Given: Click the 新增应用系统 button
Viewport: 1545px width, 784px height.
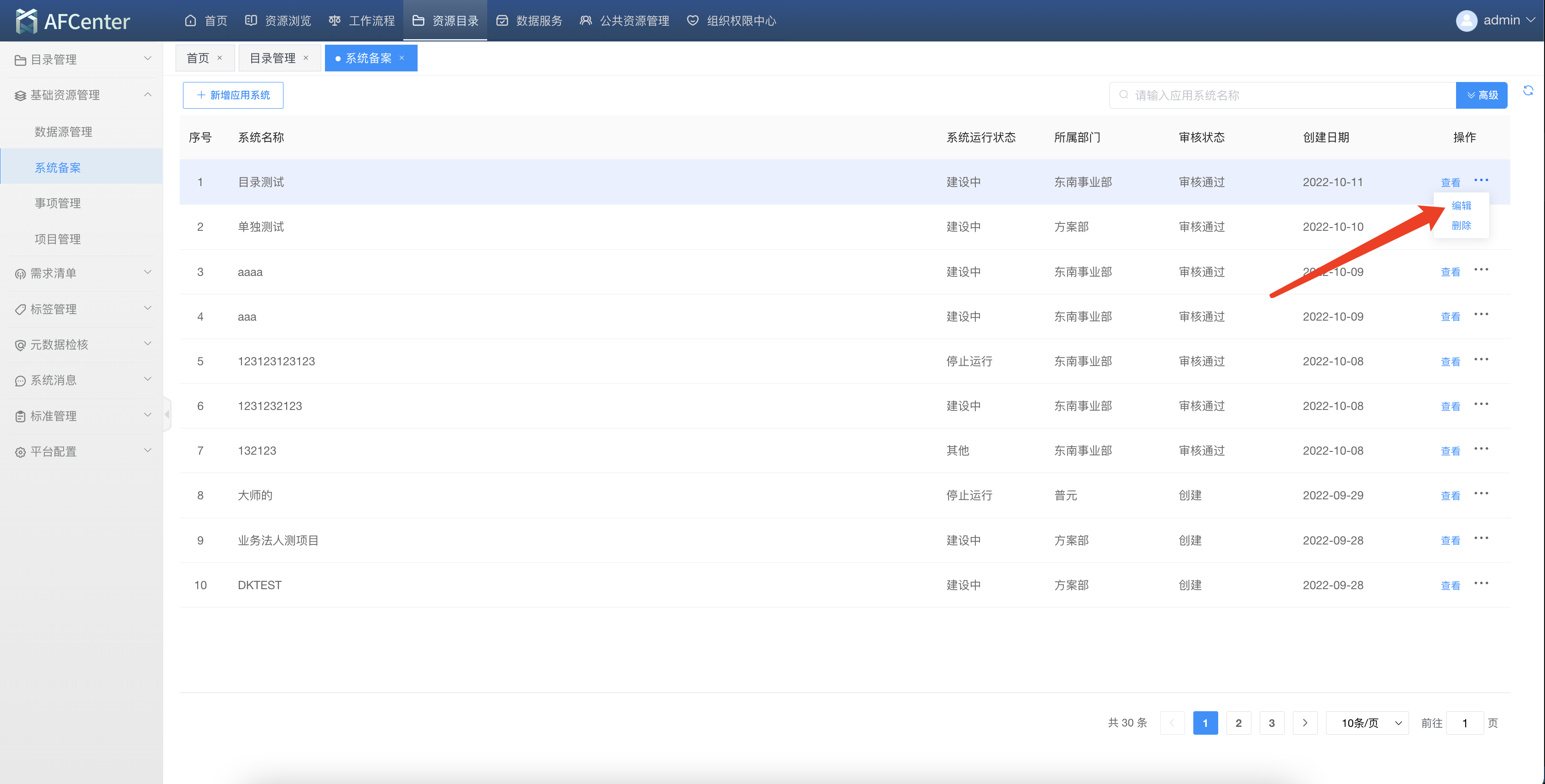Looking at the screenshot, I should (233, 95).
